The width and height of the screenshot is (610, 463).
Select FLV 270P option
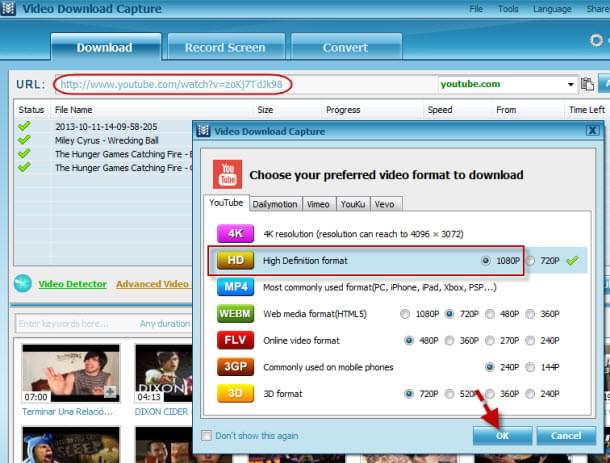click(x=490, y=340)
